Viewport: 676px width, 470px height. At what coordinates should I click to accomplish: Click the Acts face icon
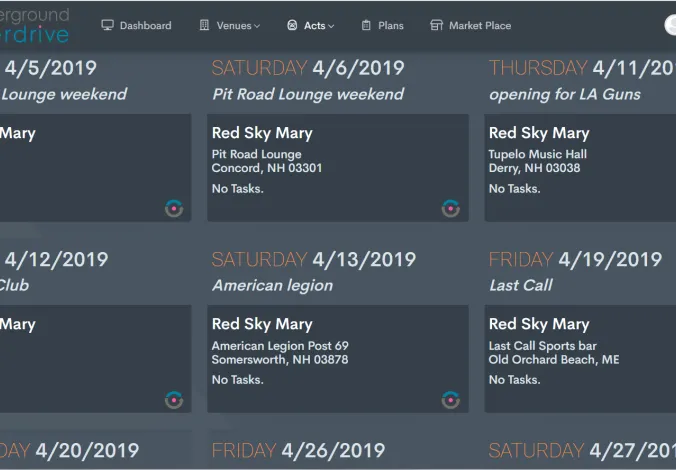292,25
